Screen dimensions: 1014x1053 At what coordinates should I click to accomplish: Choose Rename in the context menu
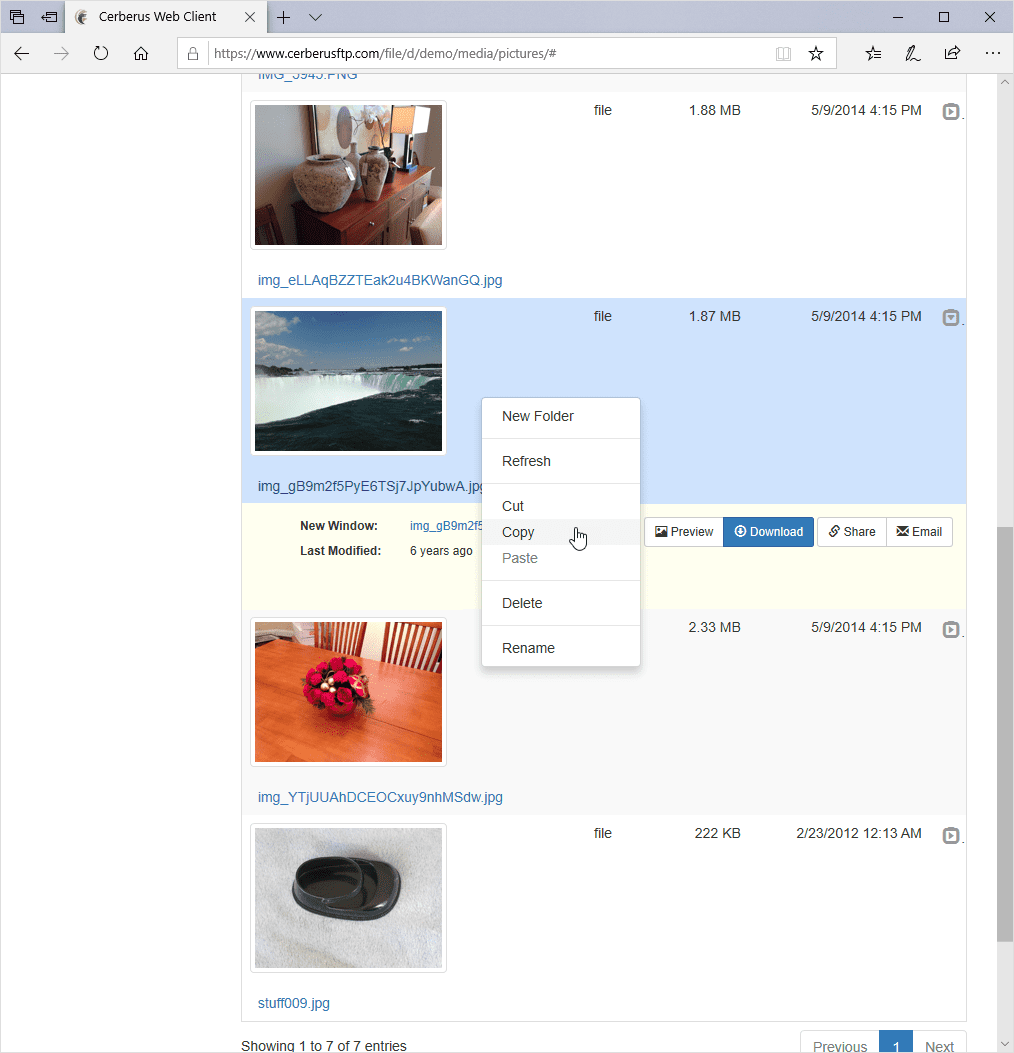coord(528,648)
